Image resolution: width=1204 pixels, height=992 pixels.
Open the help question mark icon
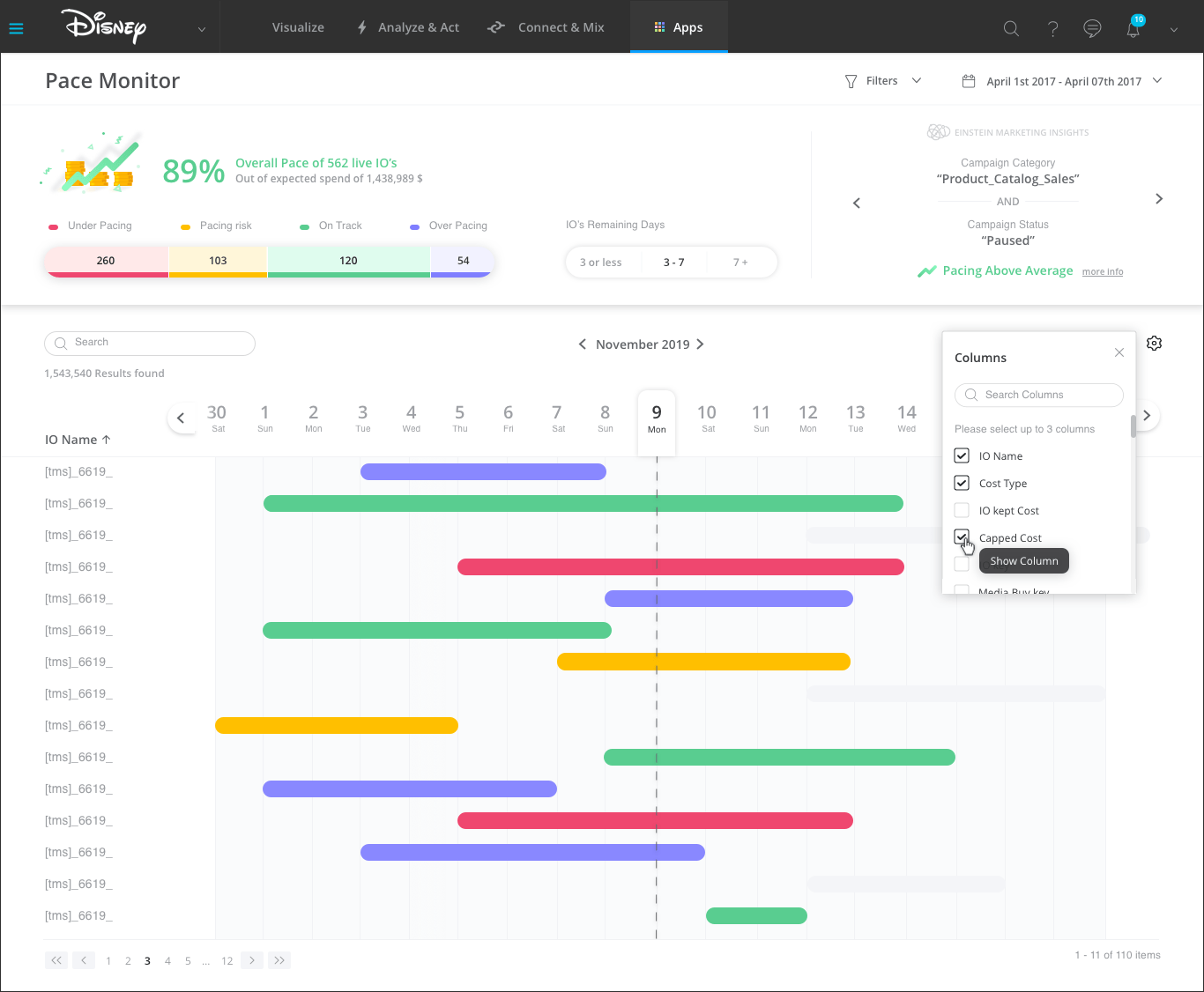pos(1052,28)
